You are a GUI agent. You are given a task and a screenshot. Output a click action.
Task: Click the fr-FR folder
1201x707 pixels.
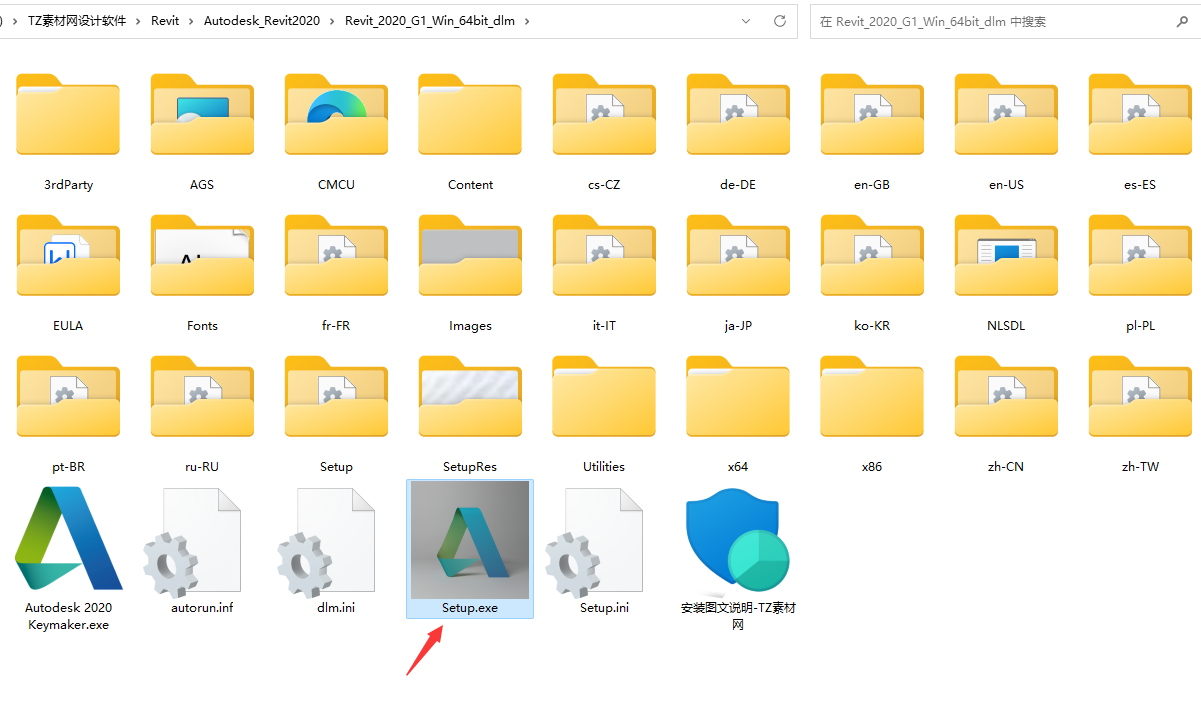point(336,256)
